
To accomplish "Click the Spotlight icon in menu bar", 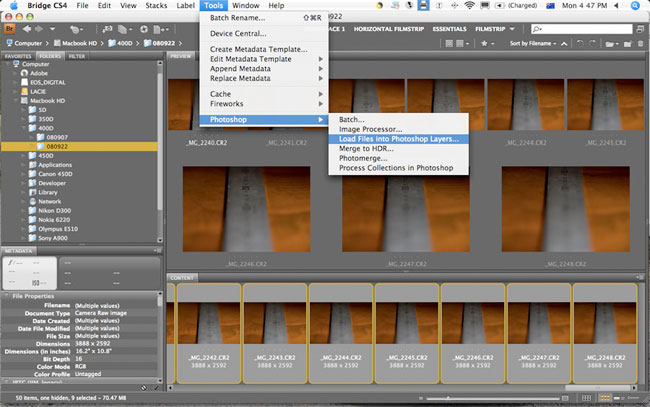I will click(635, 5).
